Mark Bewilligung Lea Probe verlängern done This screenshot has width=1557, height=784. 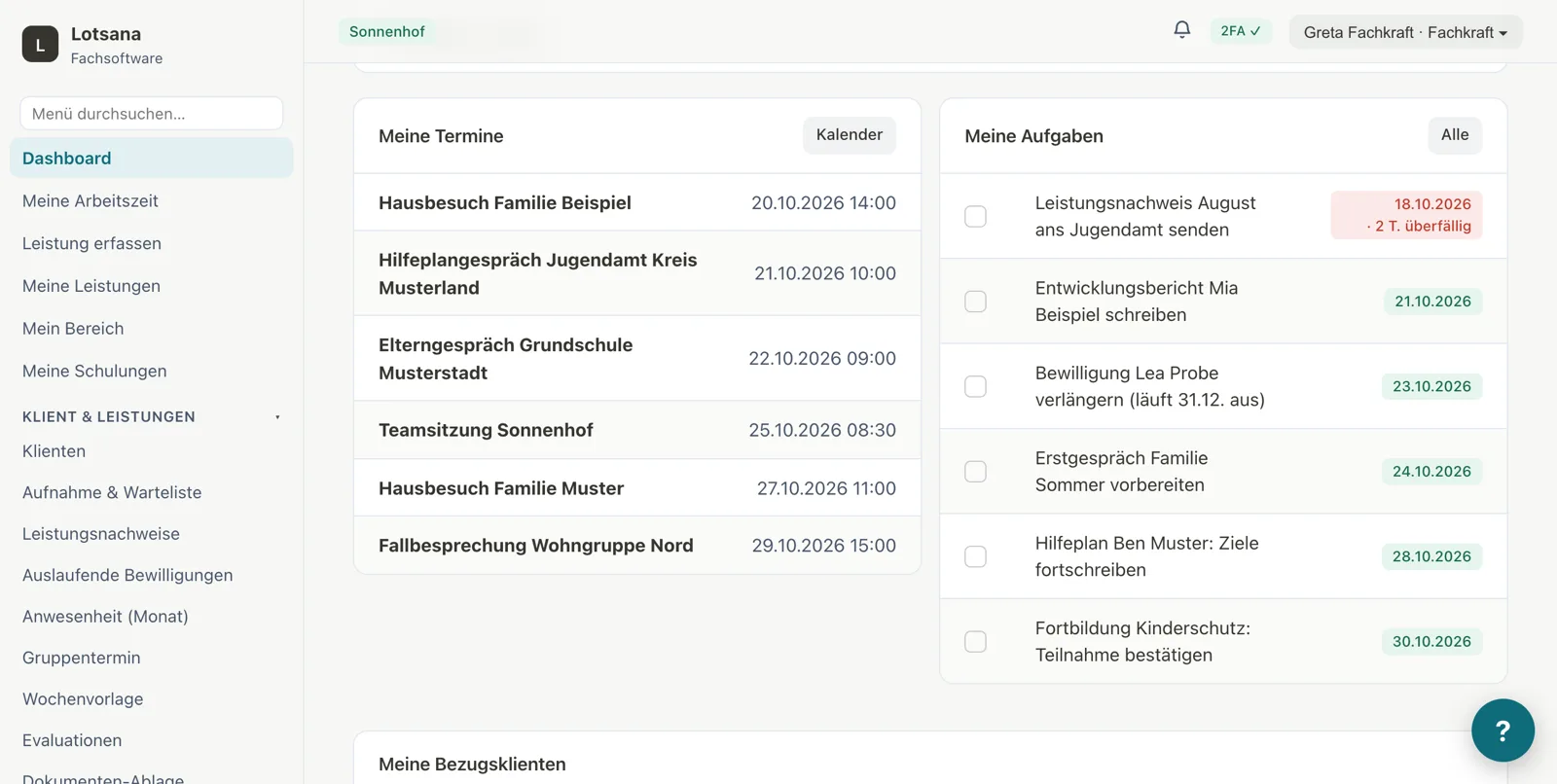(x=975, y=386)
